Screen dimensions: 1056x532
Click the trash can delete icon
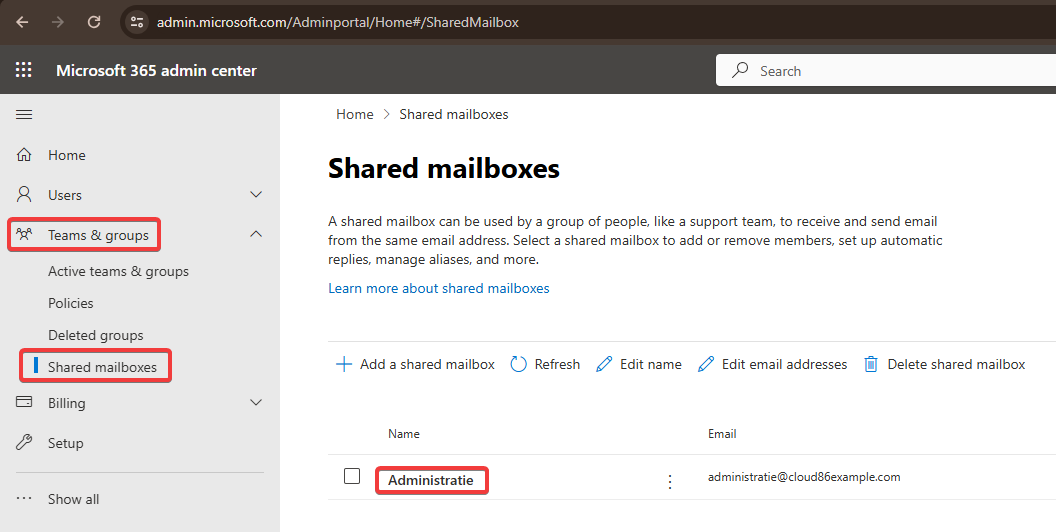(x=871, y=364)
